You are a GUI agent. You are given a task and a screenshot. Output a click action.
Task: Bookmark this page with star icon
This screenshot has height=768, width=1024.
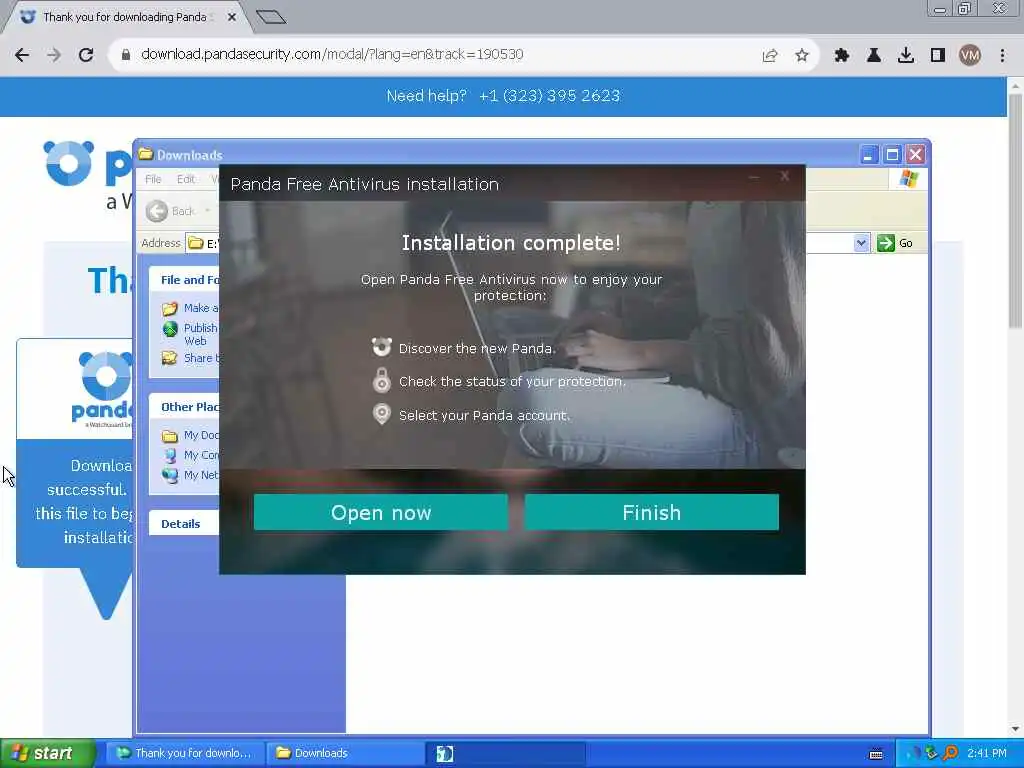(x=802, y=56)
